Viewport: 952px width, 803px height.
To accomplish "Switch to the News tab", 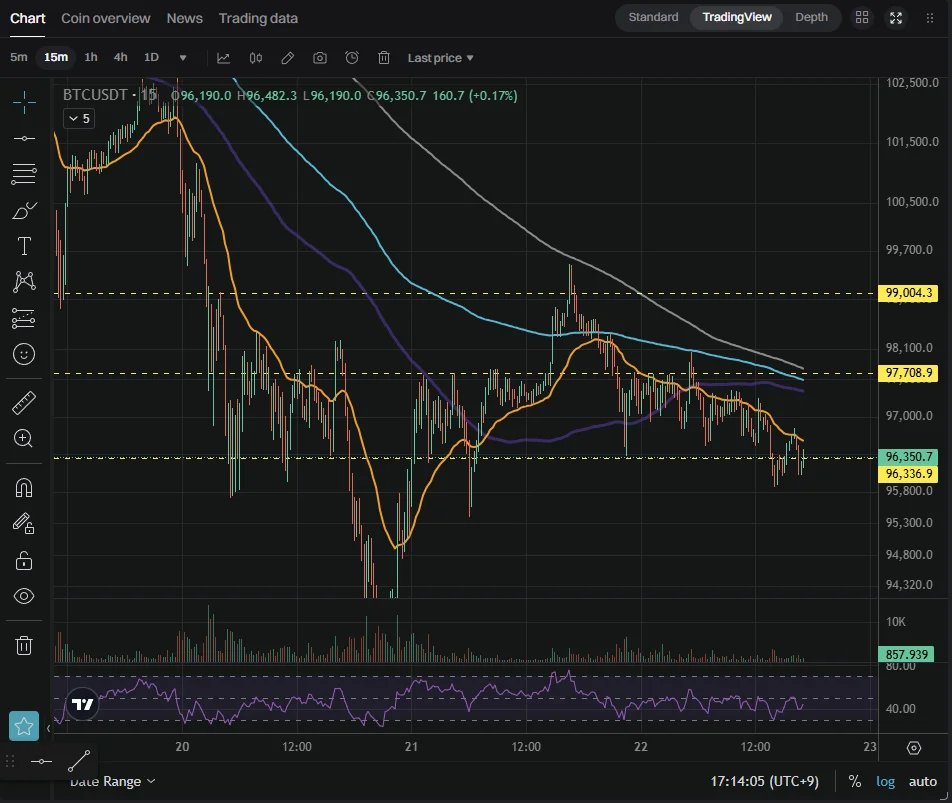I will pos(185,18).
